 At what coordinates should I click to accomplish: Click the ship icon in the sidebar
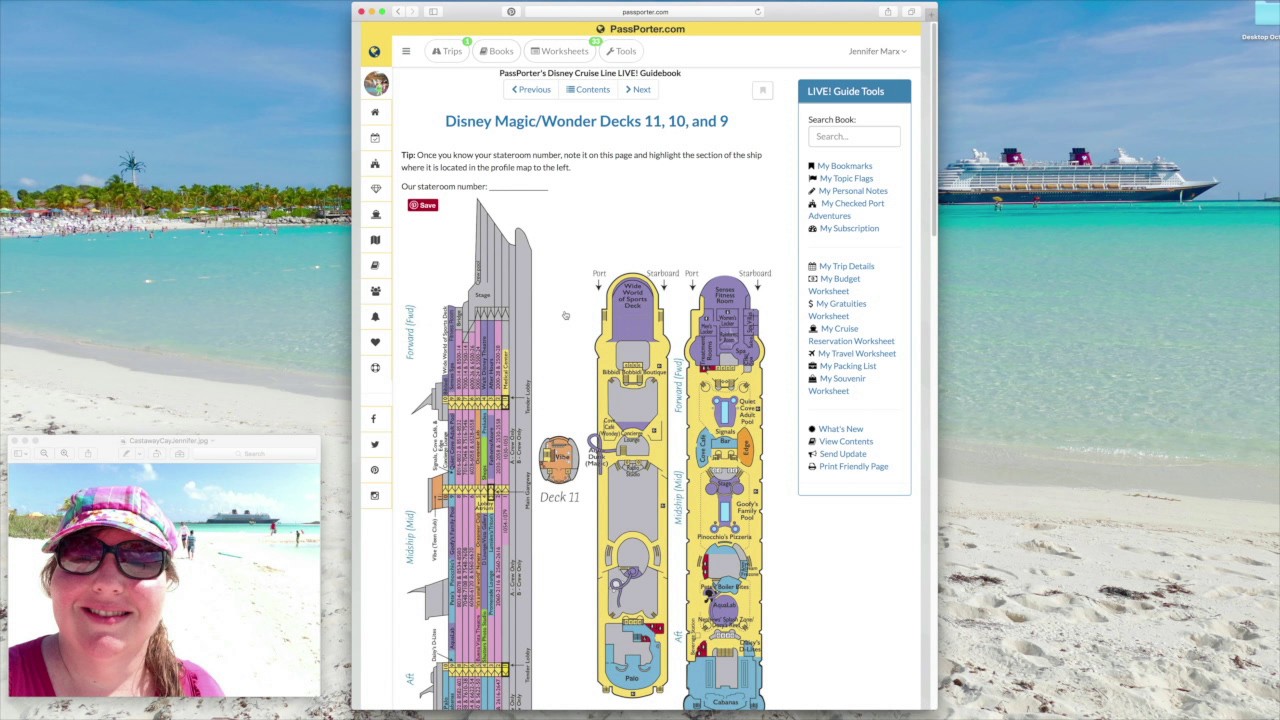[x=375, y=214]
